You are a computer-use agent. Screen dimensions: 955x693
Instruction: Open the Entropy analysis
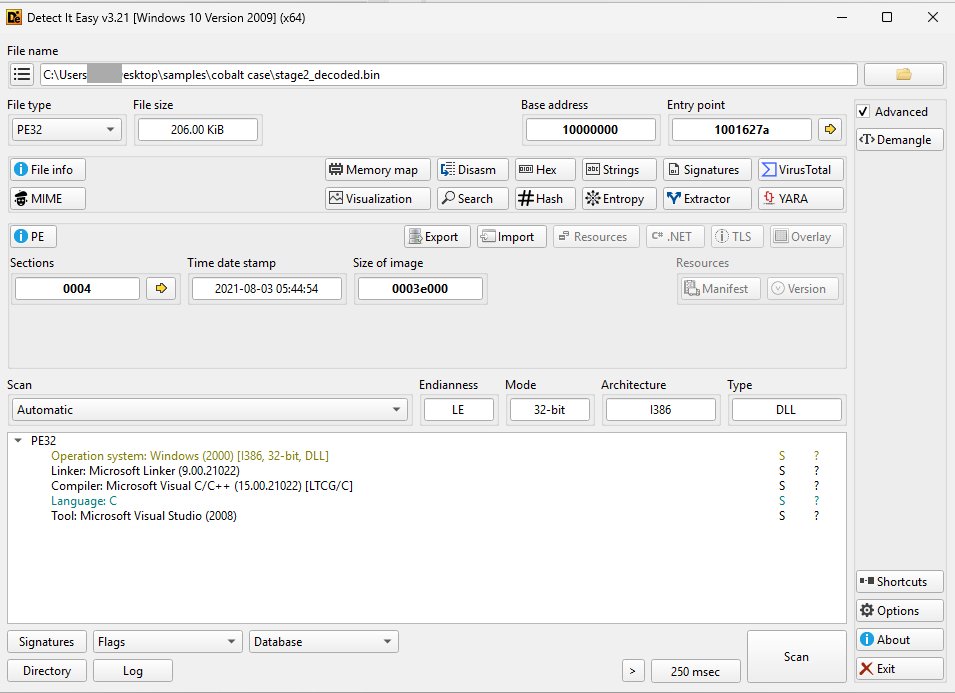[619, 199]
